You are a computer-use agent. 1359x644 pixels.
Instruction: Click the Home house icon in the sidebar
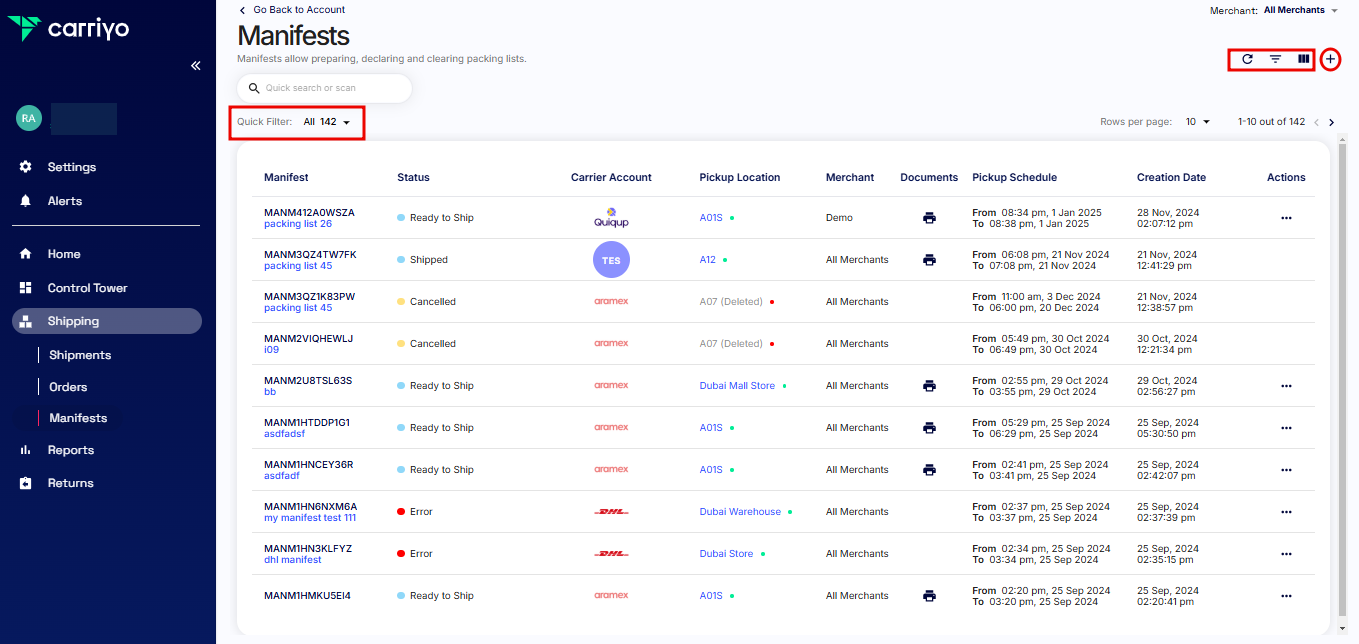(25, 254)
